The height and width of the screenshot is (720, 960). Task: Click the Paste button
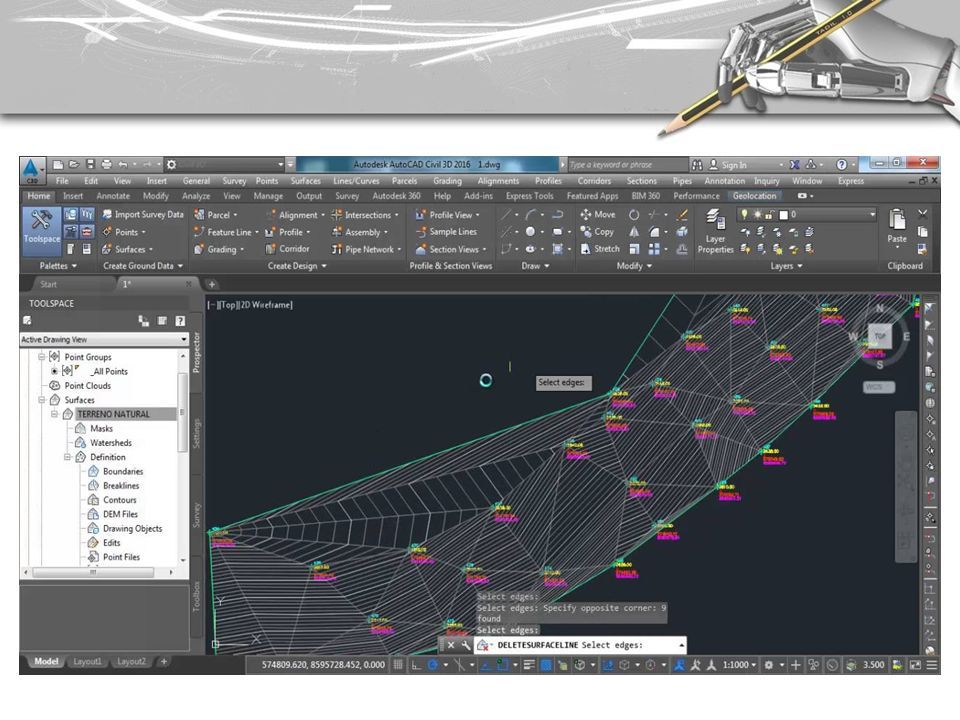pyautogui.click(x=897, y=227)
